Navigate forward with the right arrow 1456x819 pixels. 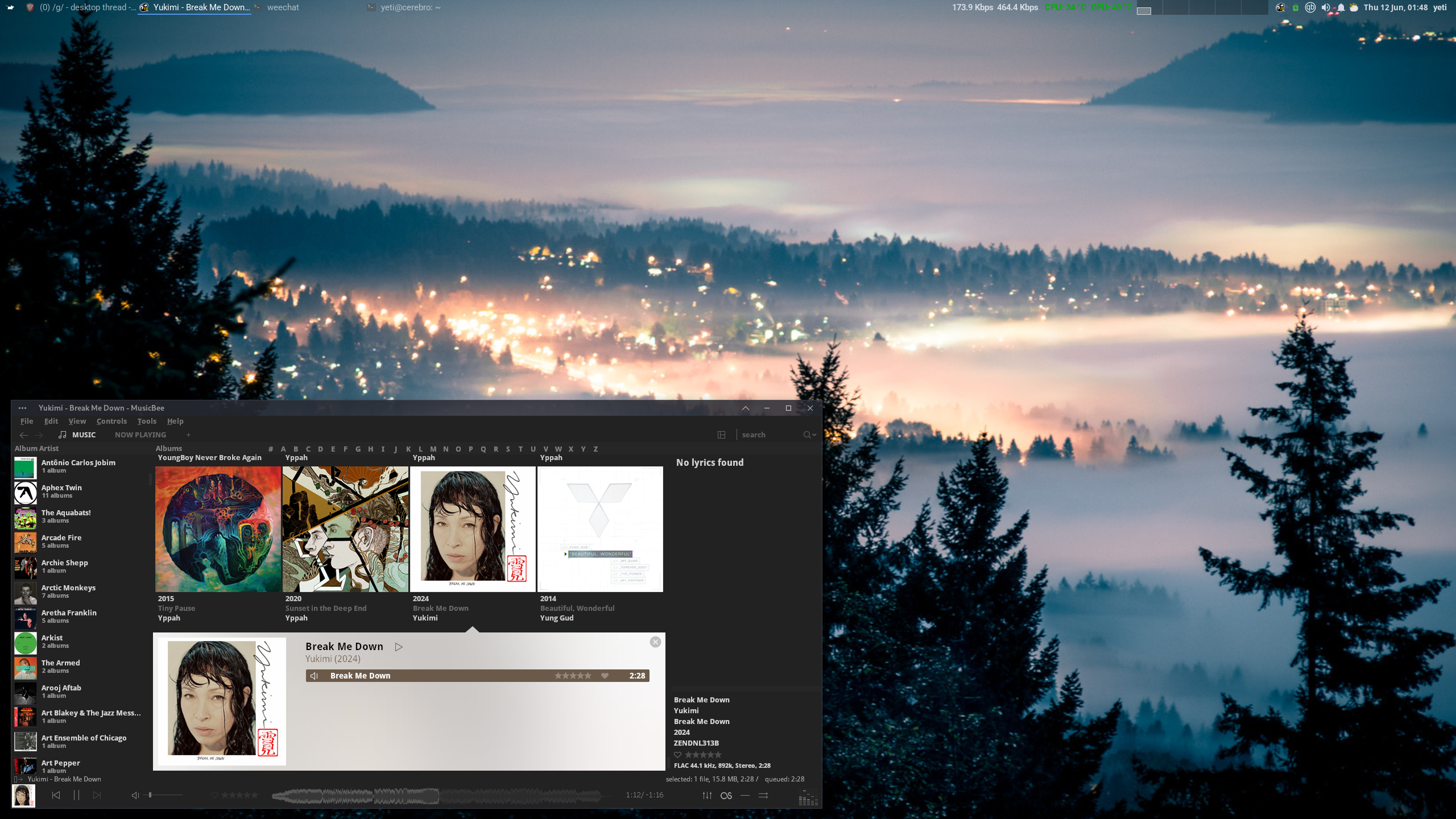point(39,435)
